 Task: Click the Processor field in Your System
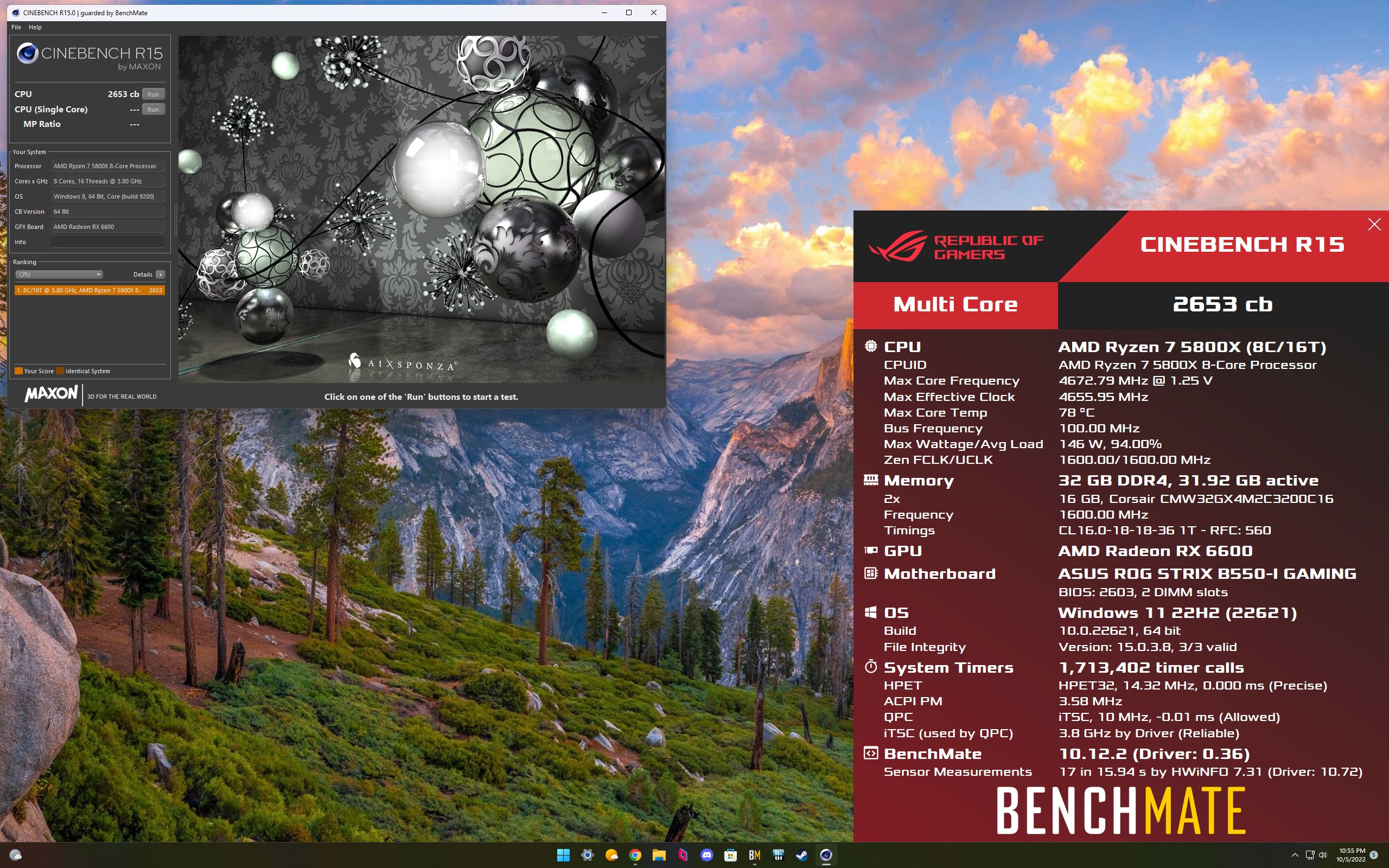(x=108, y=166)
